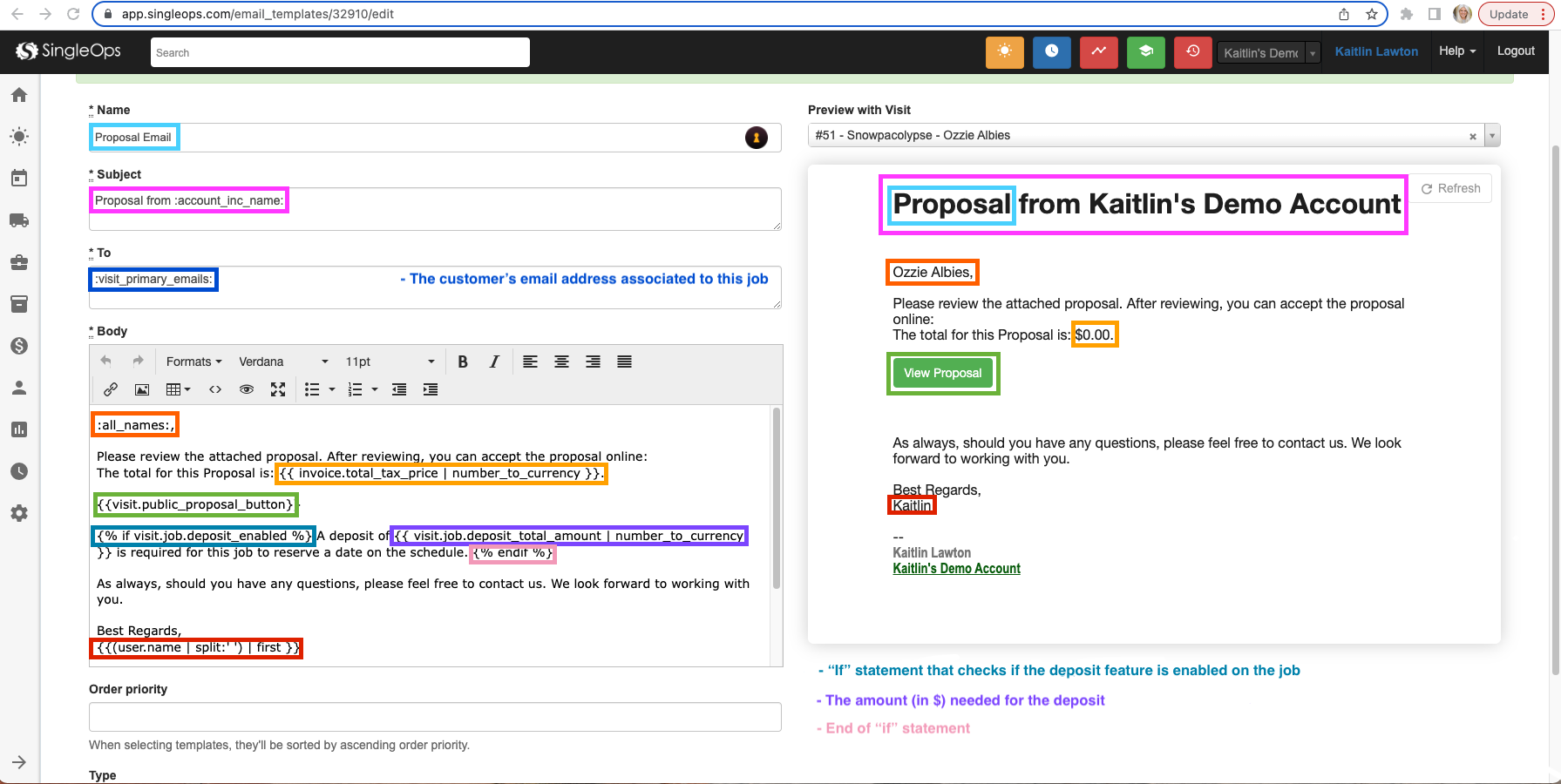Screen dimensions: 1561x784
Task: Toggle the bullet list formatting
Action: pos(312,389)
